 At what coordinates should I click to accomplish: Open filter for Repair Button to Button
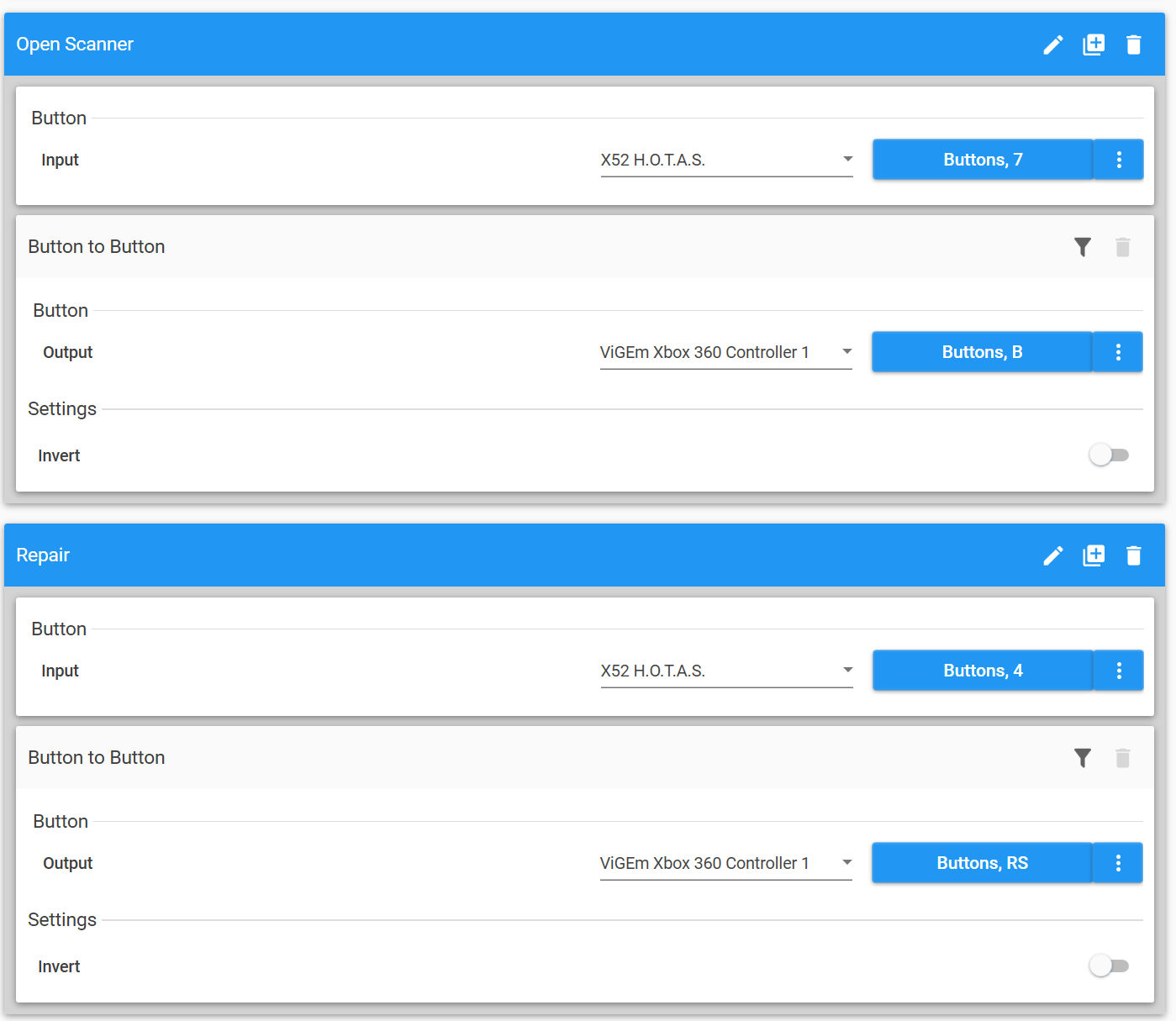pos(1083,758)
